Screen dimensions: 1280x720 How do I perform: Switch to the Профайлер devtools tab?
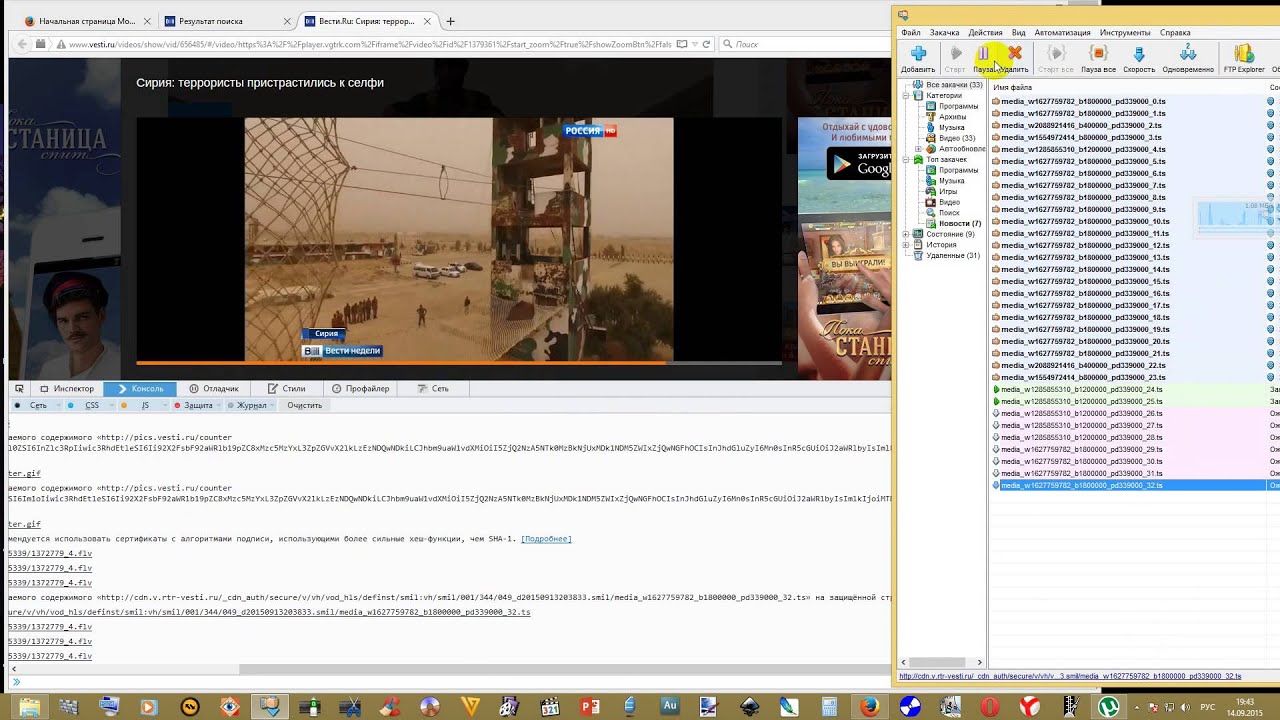(360, 388)
